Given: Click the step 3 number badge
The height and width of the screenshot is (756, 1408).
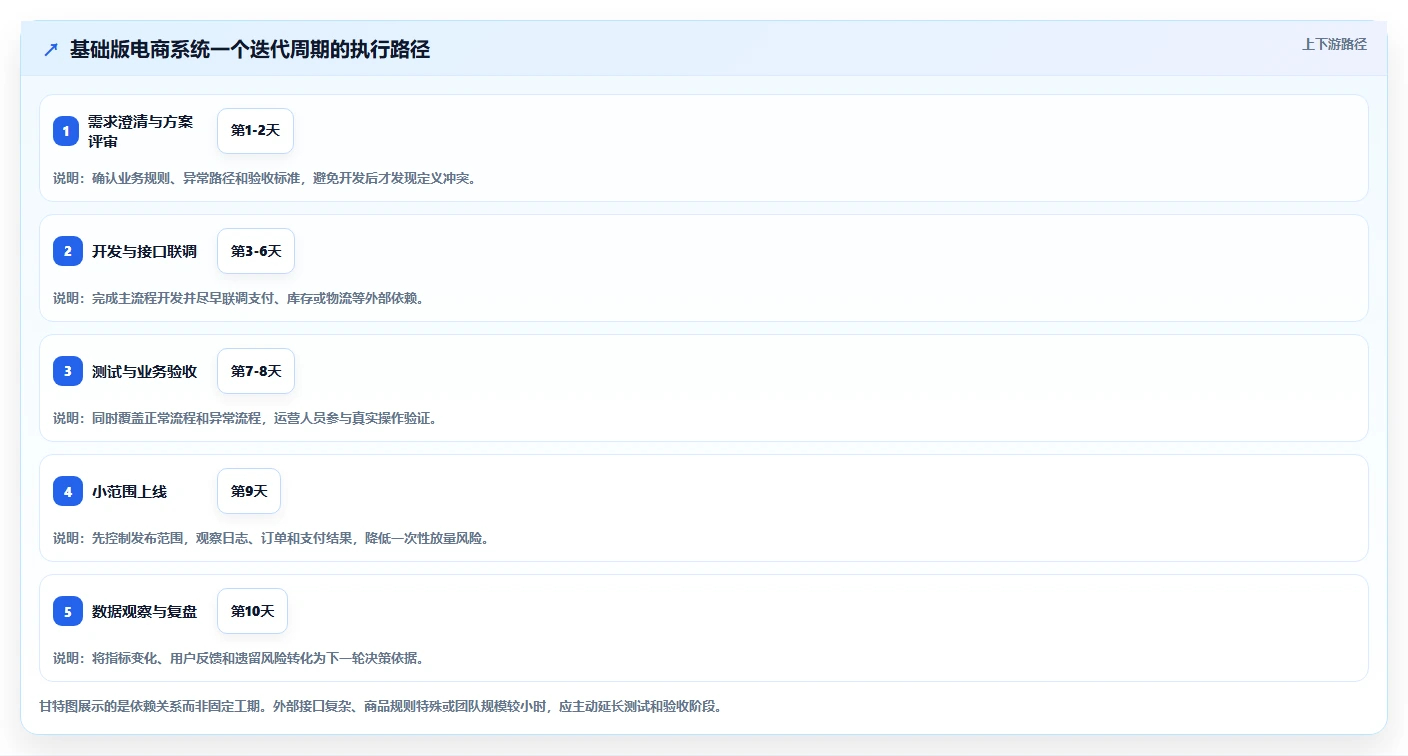Looking at the screenshot, I should point(68,371).
